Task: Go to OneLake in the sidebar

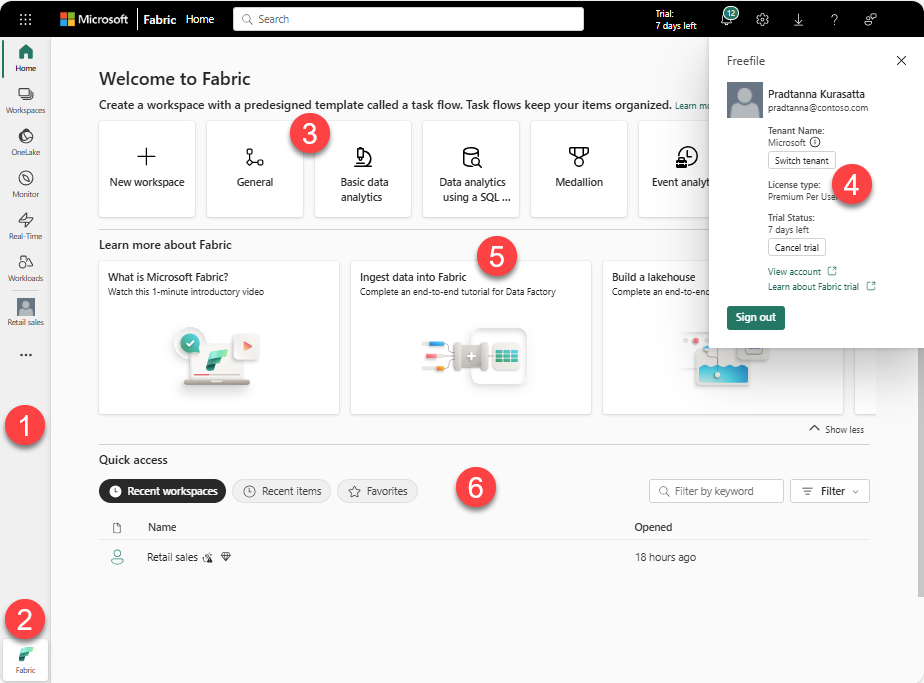Action: (26, 141)
